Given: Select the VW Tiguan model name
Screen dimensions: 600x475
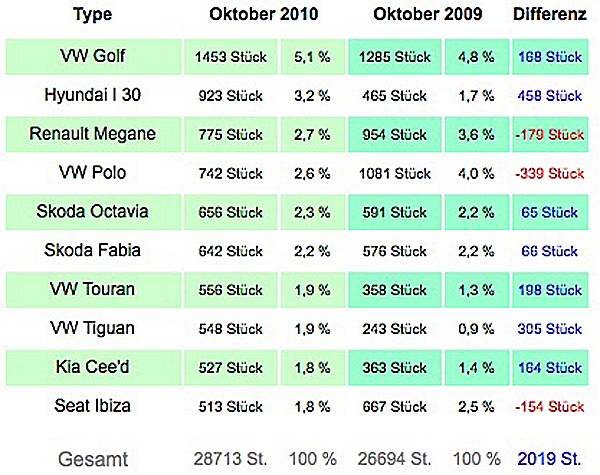Looking at the screenshot, I should click(93, 328).
